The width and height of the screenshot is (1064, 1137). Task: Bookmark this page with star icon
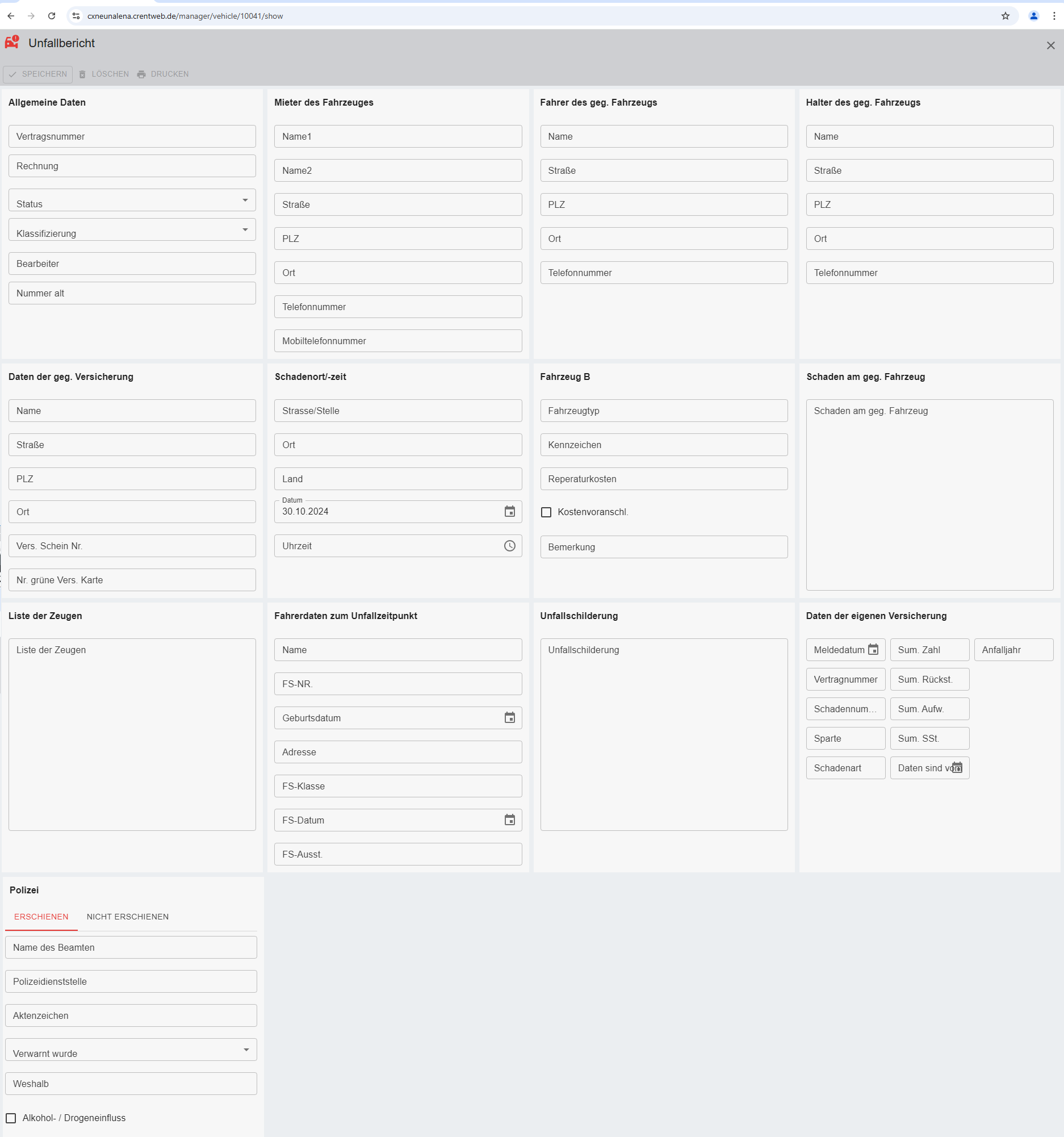[x=1005, y=16]
